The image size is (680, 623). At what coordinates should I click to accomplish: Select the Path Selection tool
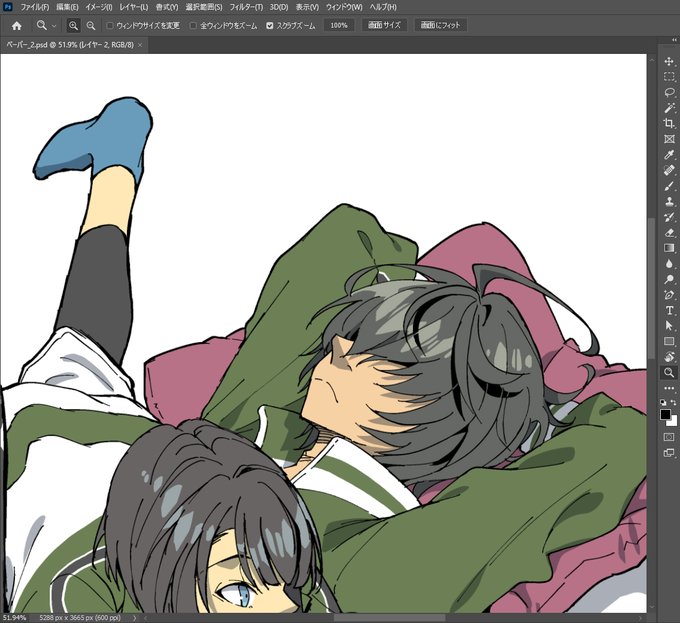point(669,326)
